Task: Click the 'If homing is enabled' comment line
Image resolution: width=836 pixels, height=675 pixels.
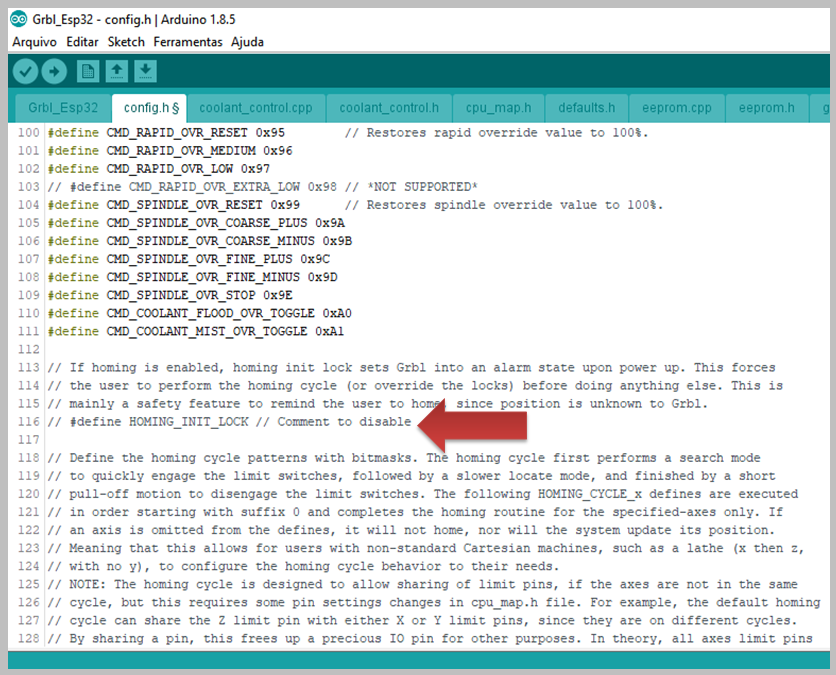Action: pyautogui.click(x=411, y=368)
